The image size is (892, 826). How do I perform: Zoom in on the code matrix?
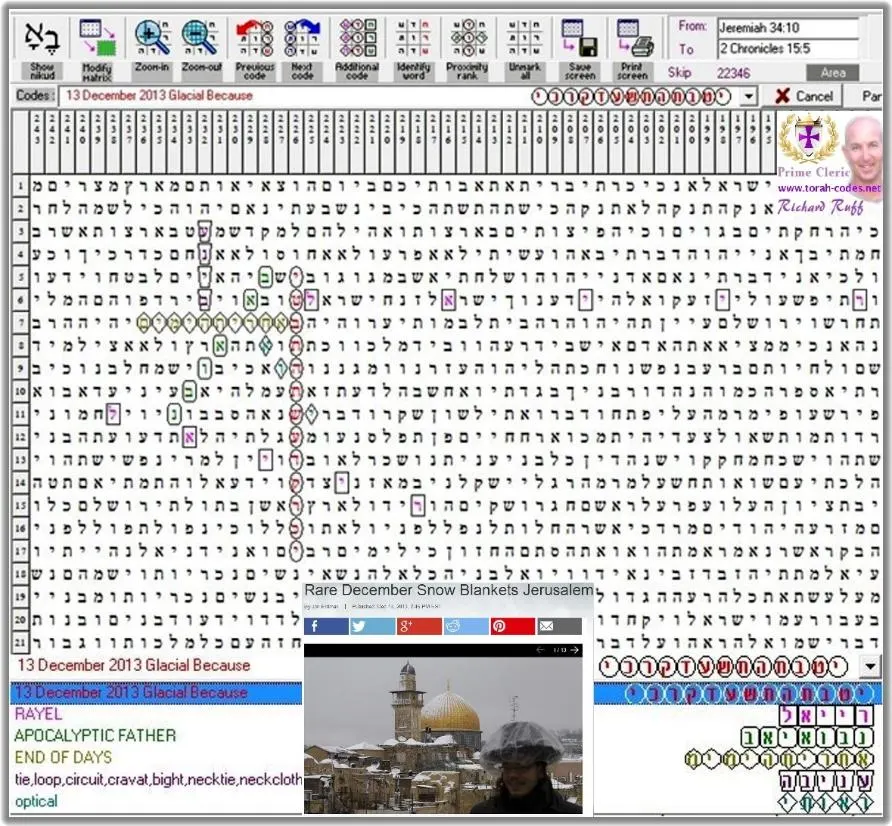(152, 38)
